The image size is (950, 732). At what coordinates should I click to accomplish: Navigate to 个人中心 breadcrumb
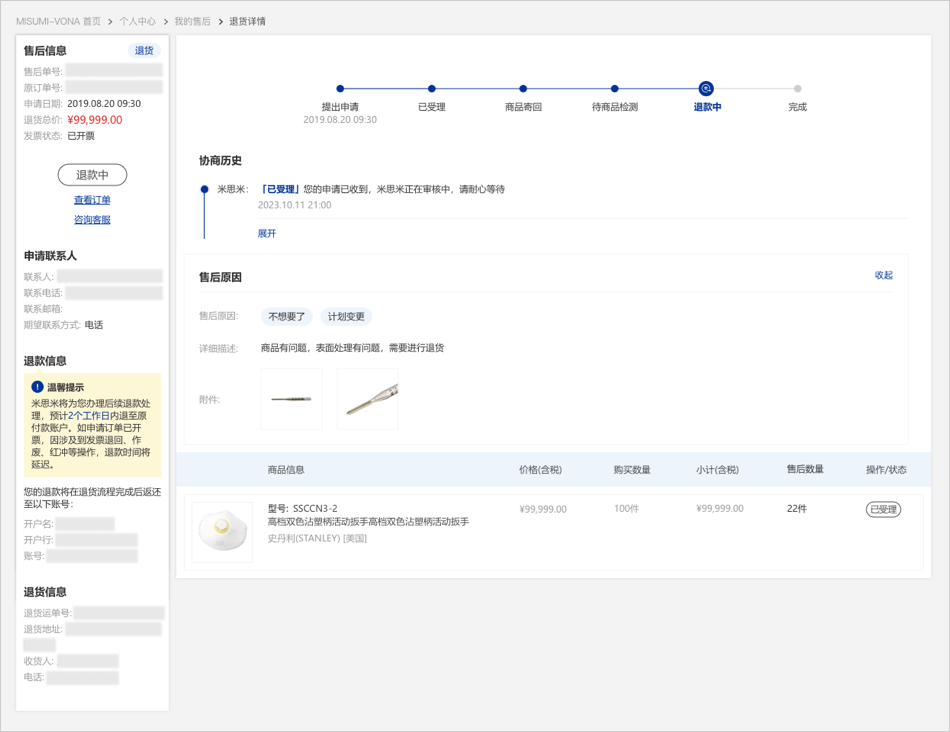click(x=137, y=21)
